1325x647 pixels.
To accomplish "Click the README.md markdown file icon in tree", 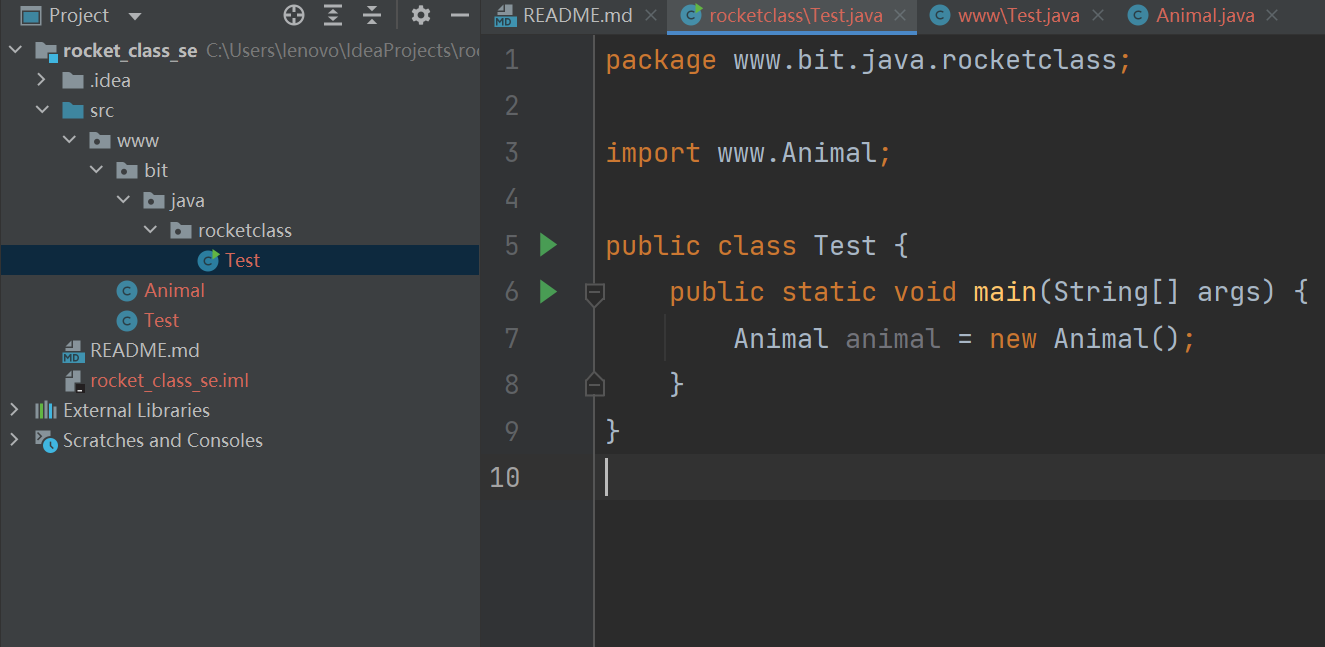I will pos(73,351).
